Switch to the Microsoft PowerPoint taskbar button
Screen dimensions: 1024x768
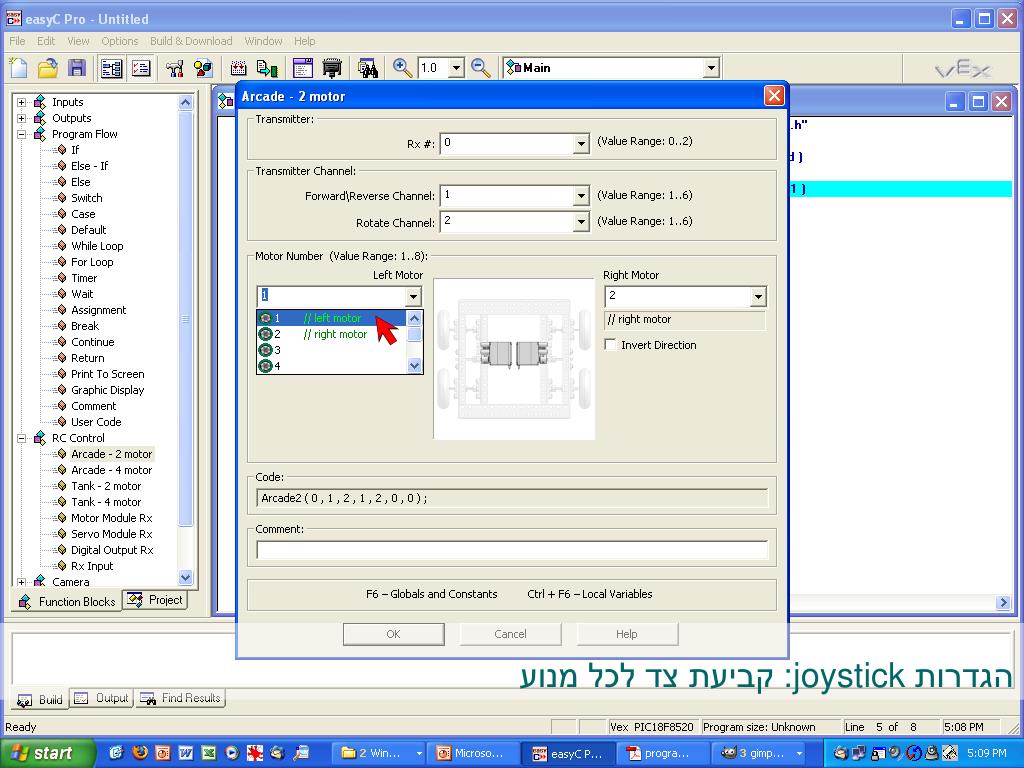click(474, 753)
